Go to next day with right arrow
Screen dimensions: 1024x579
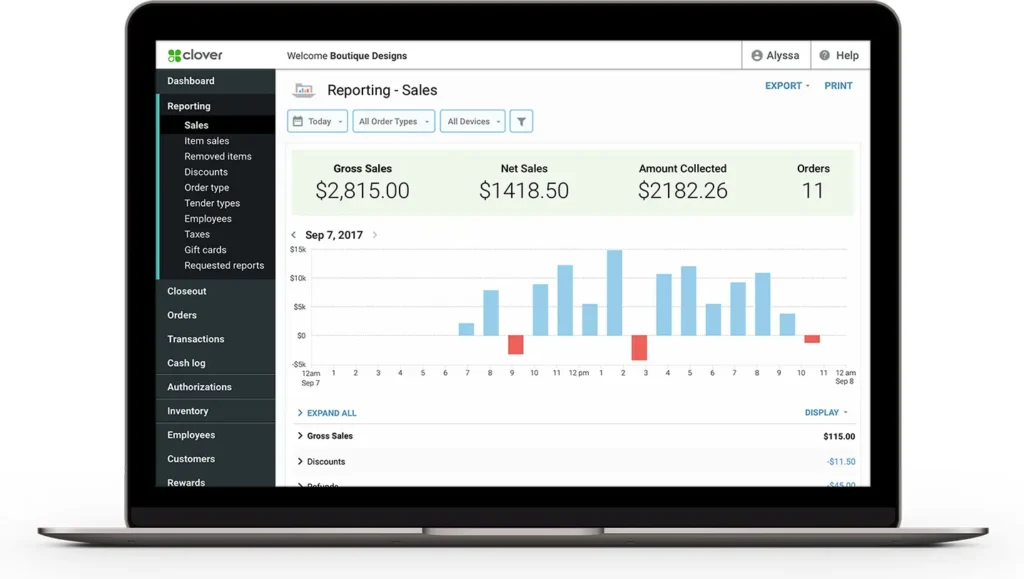pyautogui.click(x=375, y=235)
